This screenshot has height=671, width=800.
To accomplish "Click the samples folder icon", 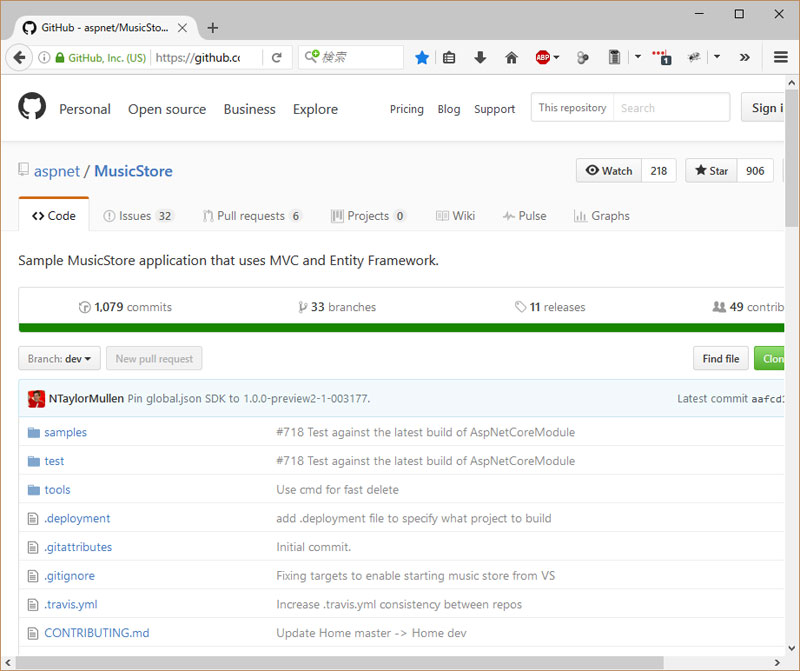I will pos(34,433).
